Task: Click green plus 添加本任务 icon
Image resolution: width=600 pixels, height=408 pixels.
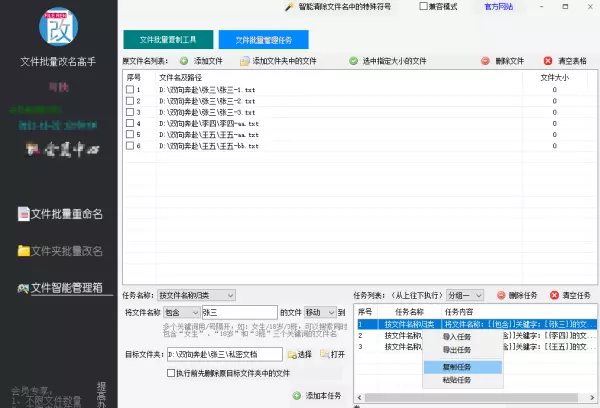Action: point(297,396)
